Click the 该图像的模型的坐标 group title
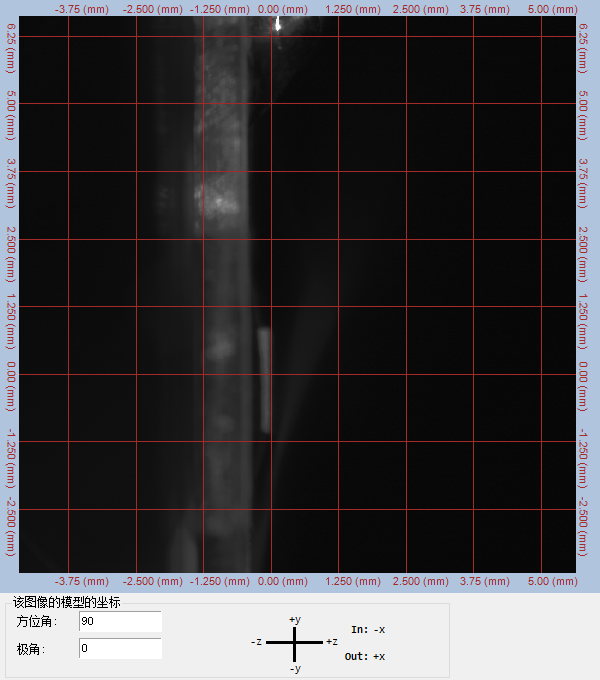 click(66, 602)
